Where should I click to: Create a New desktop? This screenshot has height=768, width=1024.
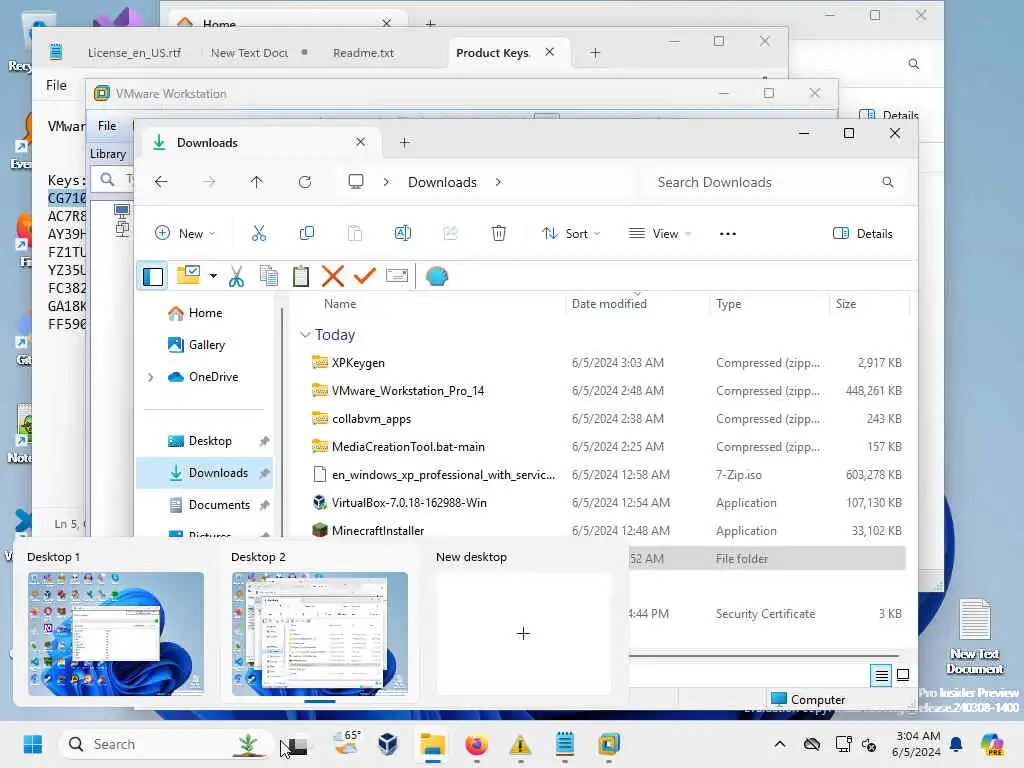(523, 633)
